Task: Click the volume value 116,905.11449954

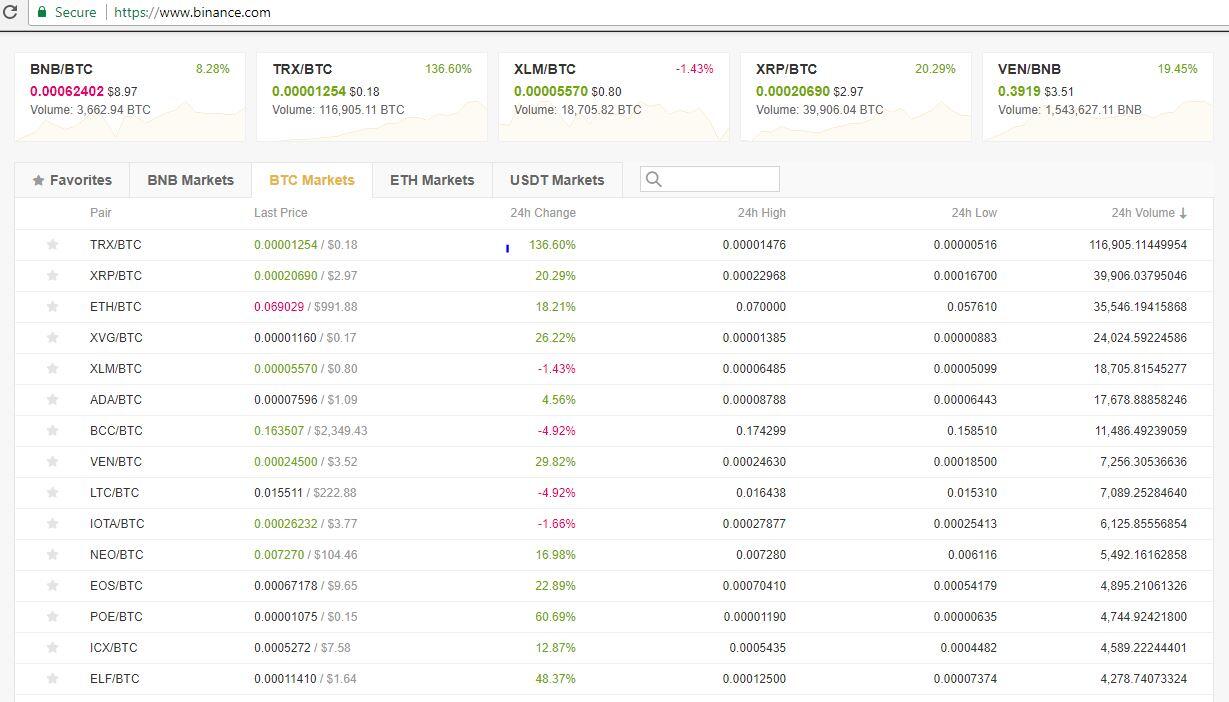Action: tap(1138, 244)
